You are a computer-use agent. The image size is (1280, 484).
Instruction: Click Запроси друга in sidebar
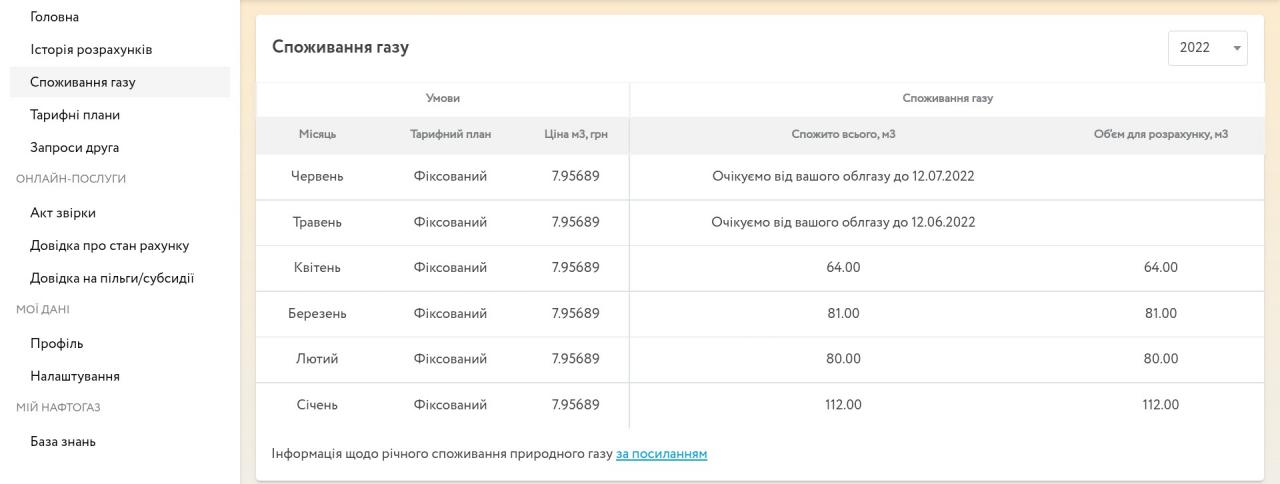tap(75, 148)
